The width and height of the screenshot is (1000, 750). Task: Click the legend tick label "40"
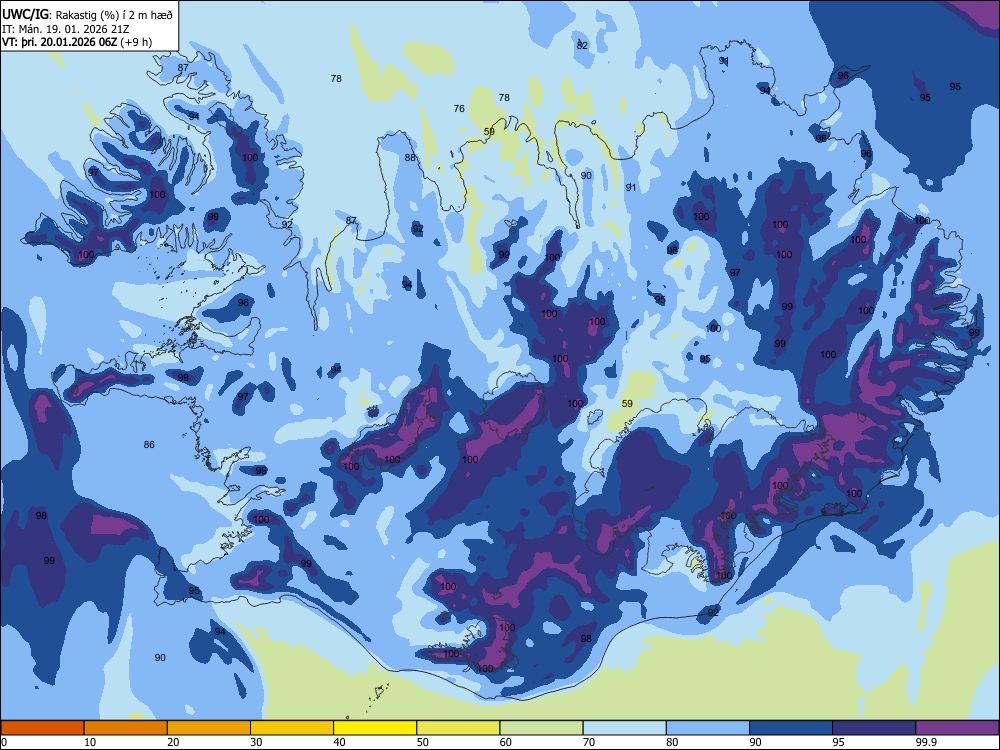point(339,742)
